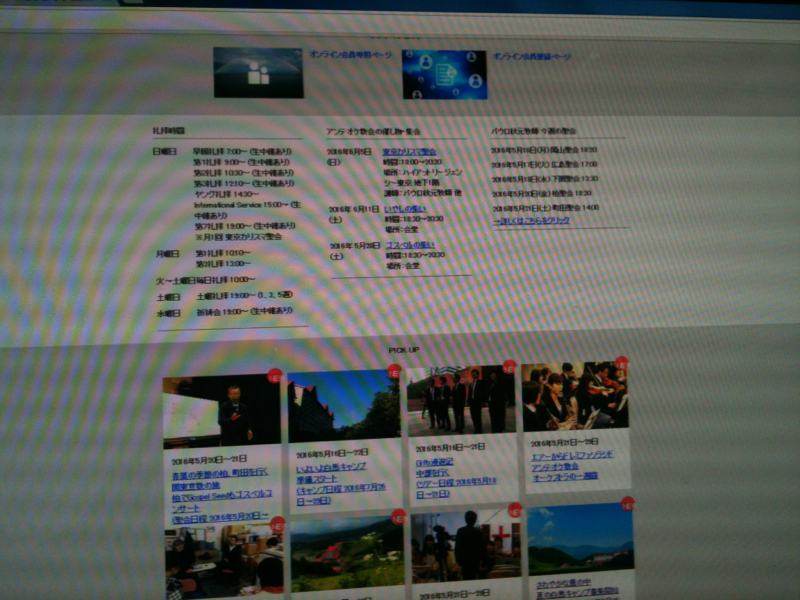
Task: Click the 詳しくはこちらをクリック link
Action: pyautogui.click(x=532, y=220)
